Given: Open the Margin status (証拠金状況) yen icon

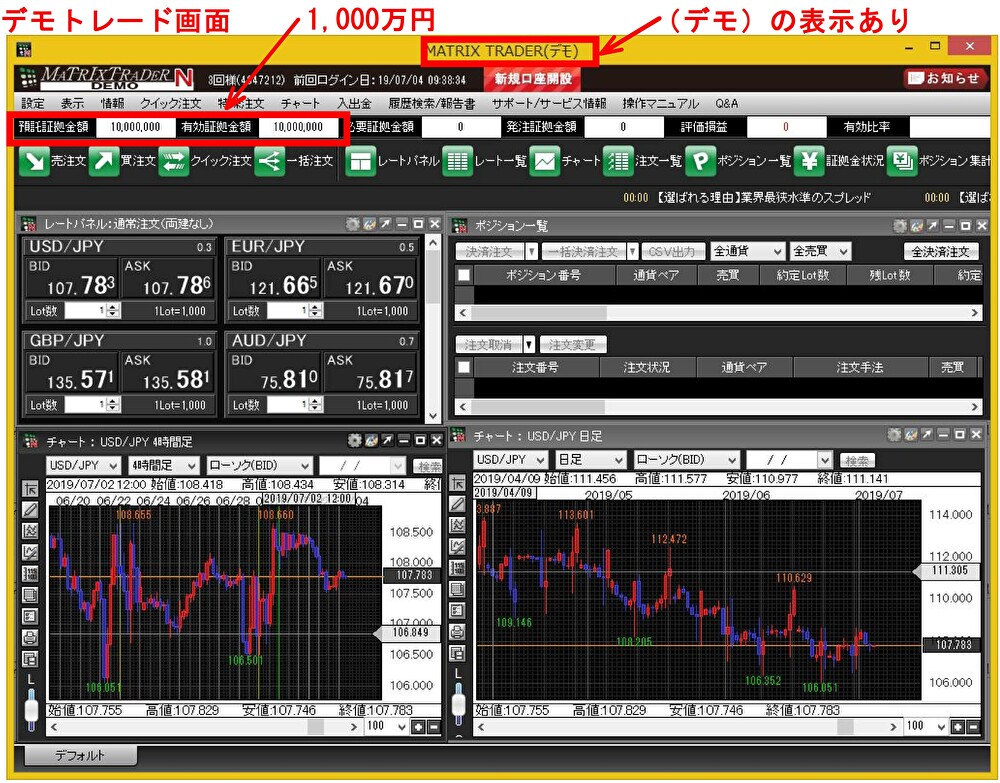Looking at the screenshot, I should pyautogui.click(x=809, y=161).
